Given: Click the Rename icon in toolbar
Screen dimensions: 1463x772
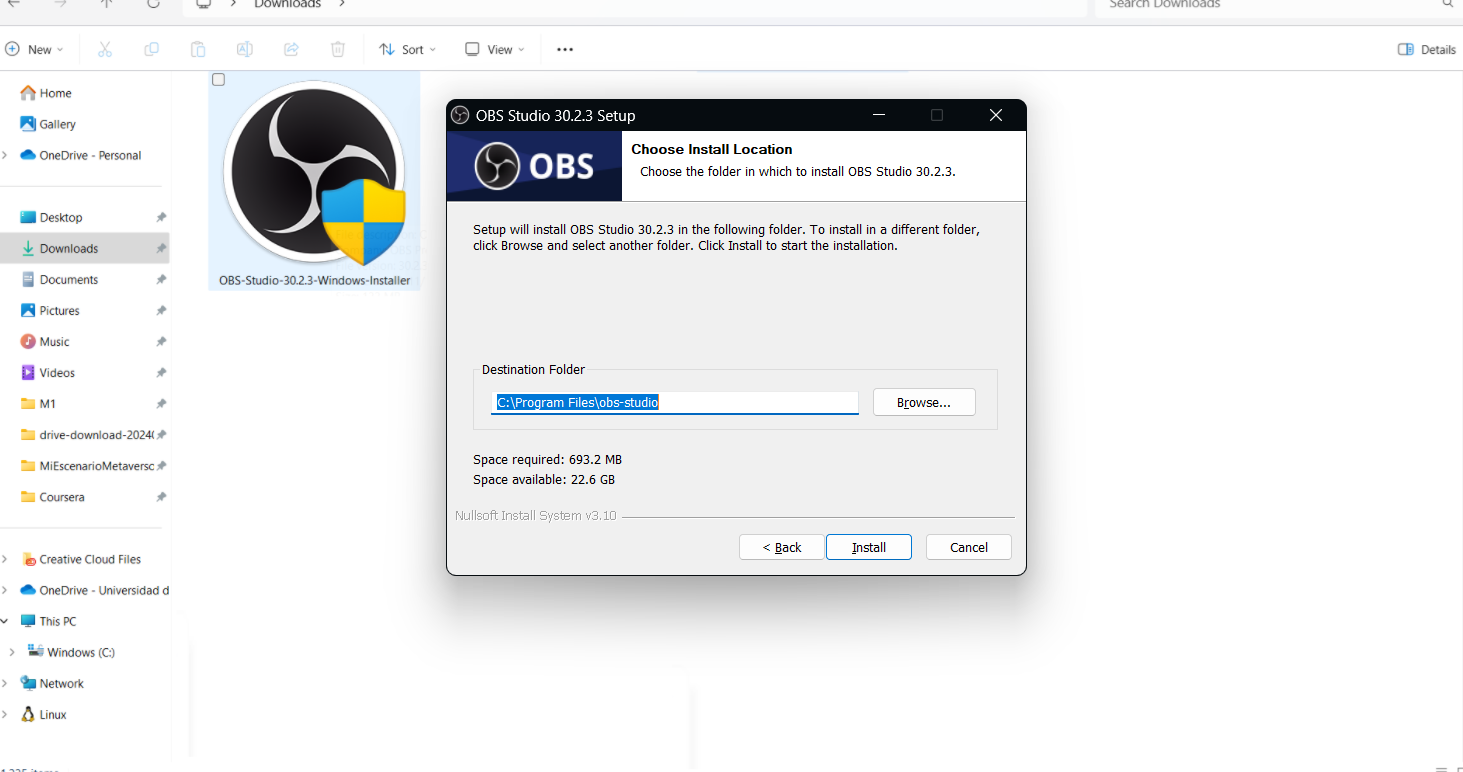Looking at the screenshot, I should (x=244, y=49).
